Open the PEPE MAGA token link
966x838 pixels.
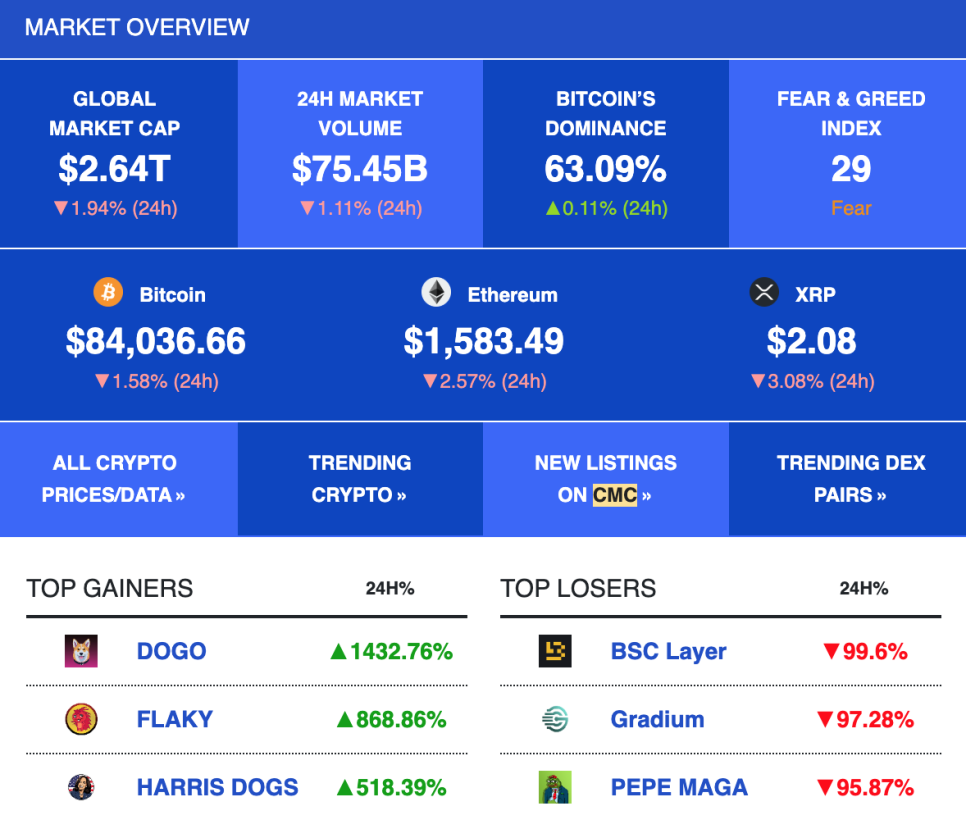(x=679, y=787)
